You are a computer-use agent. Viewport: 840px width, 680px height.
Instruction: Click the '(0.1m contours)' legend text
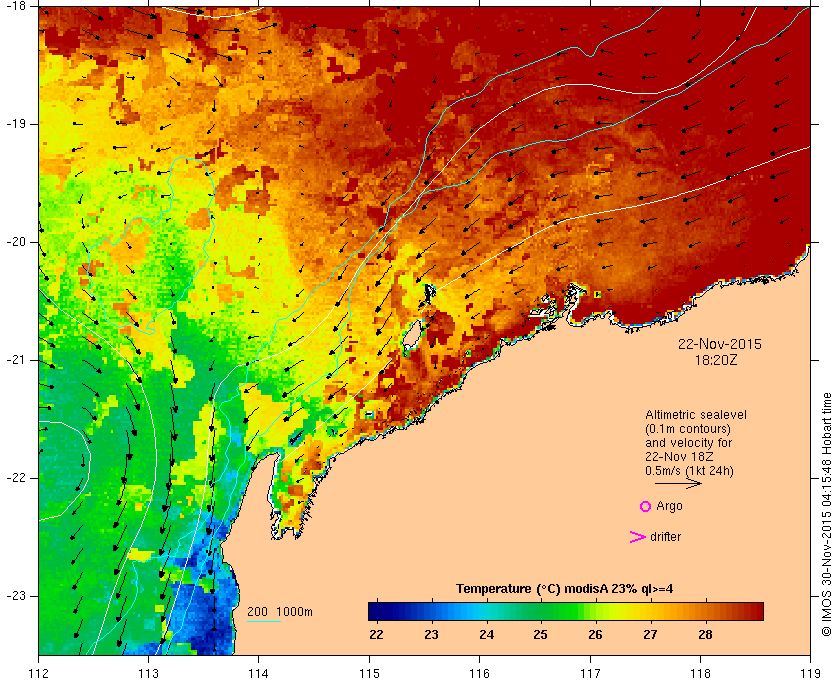point(688,429)
